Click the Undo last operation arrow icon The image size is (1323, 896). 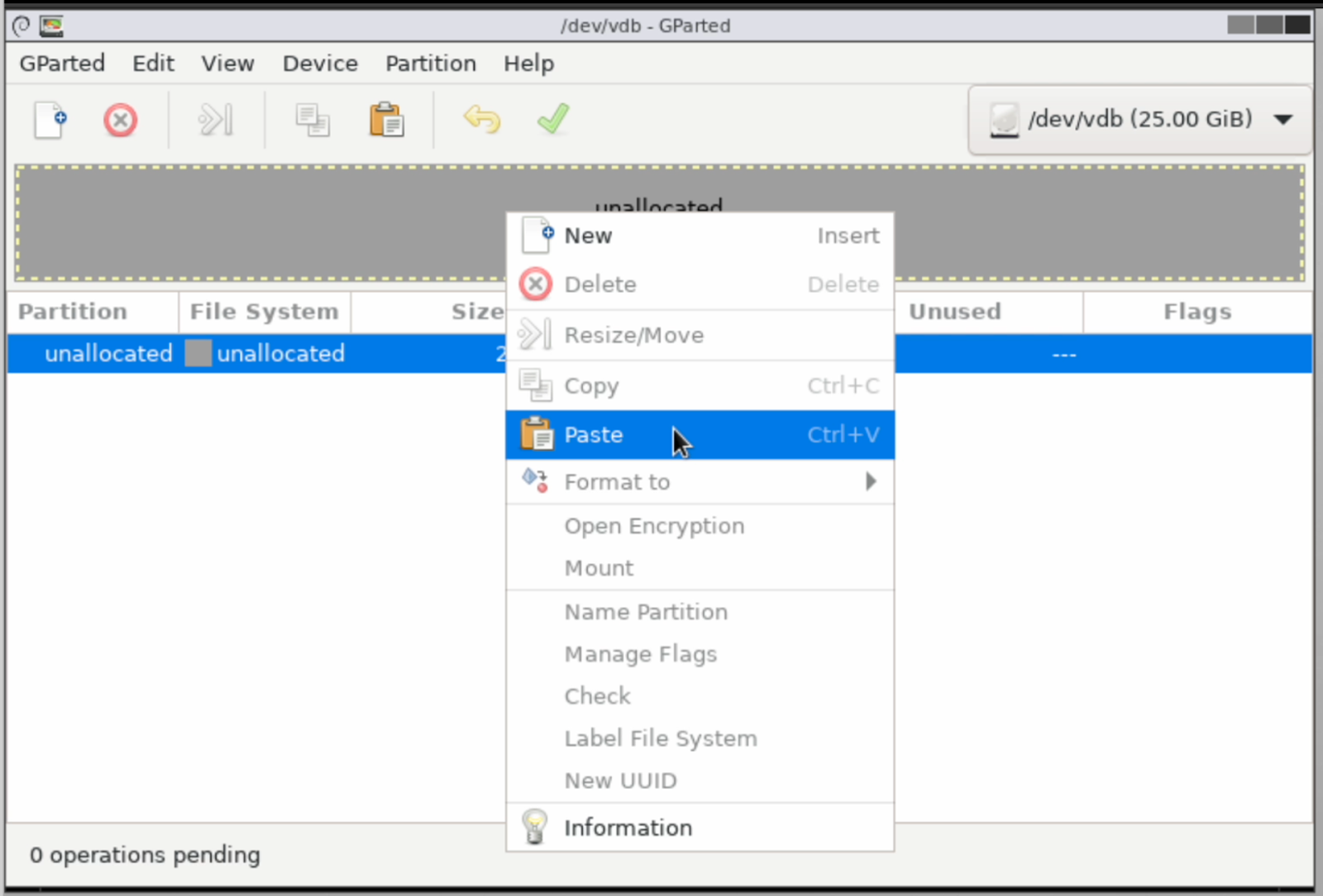482,120
